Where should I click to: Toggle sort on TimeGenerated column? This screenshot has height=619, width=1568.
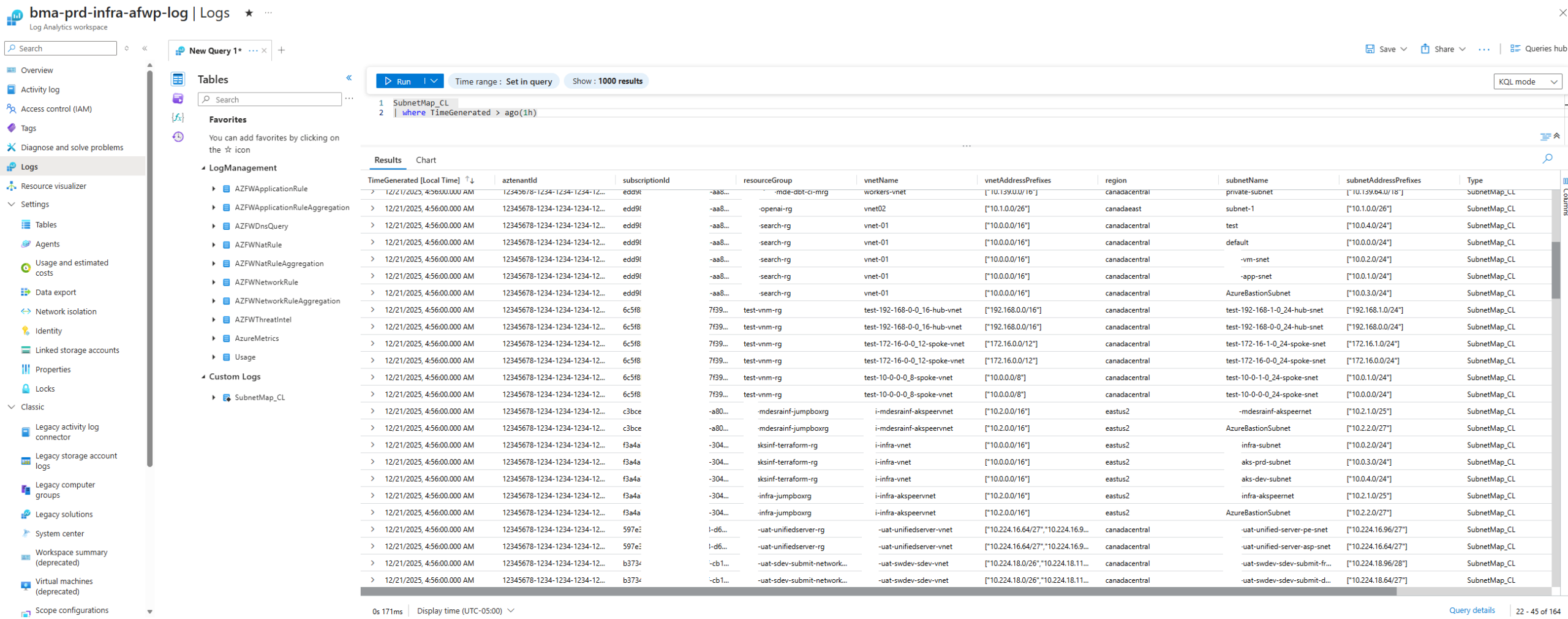470,180
